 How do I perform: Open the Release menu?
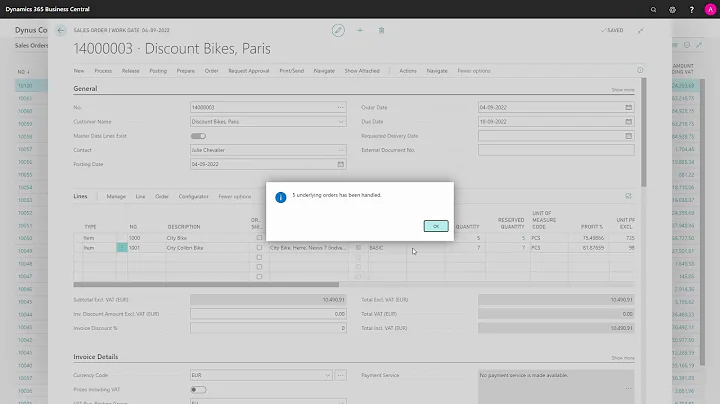point(130,71)
